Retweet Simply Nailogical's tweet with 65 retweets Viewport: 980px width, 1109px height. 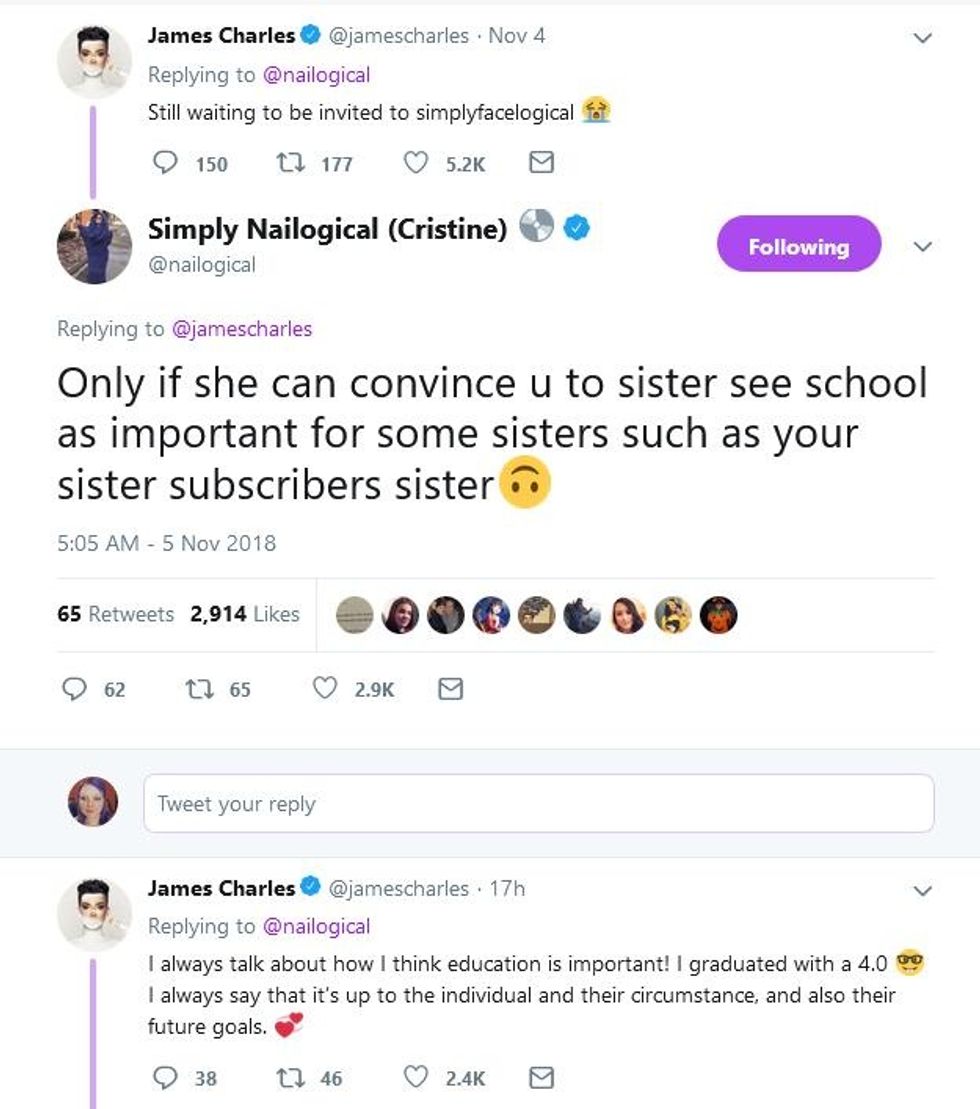(197, 689)
